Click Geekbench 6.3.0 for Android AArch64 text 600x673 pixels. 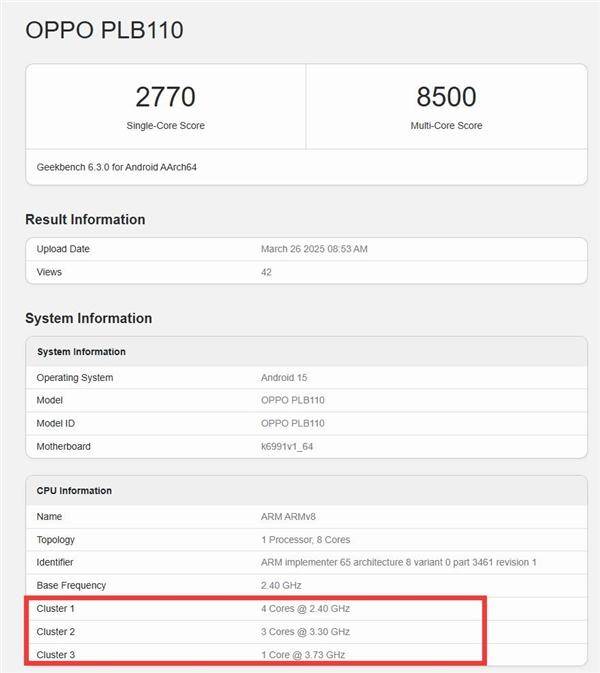click(116, 167)
